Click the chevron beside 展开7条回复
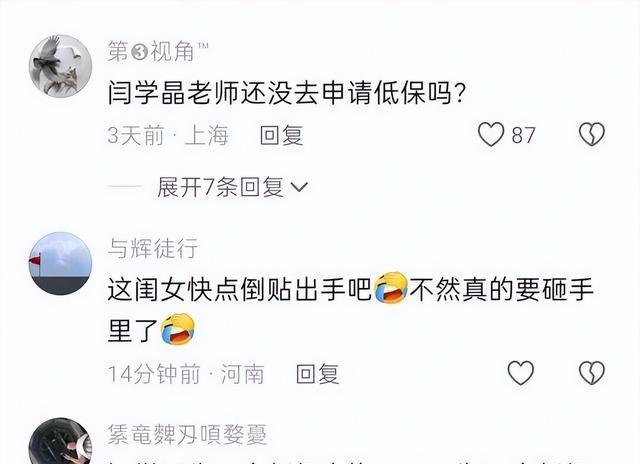 point(299,187)
